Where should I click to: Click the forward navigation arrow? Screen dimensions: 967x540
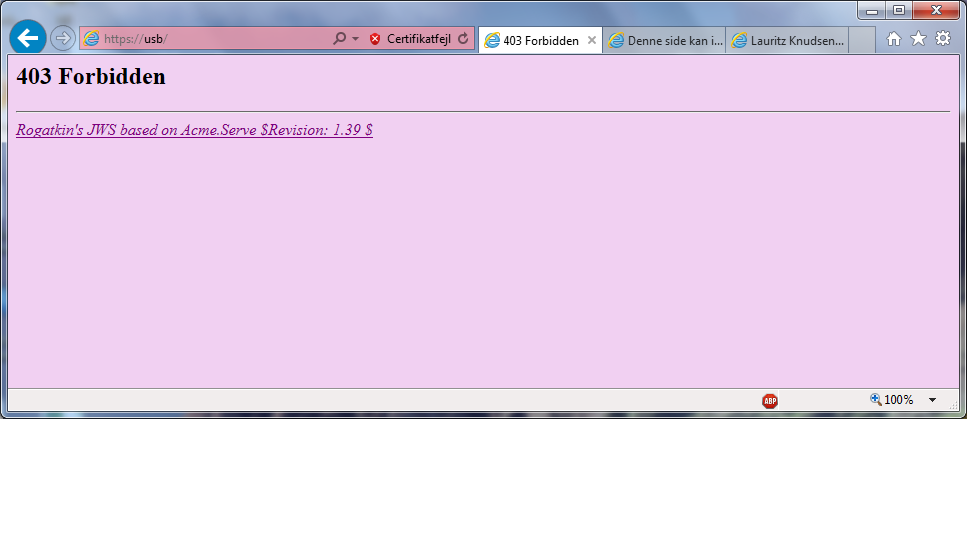(62, 38)
